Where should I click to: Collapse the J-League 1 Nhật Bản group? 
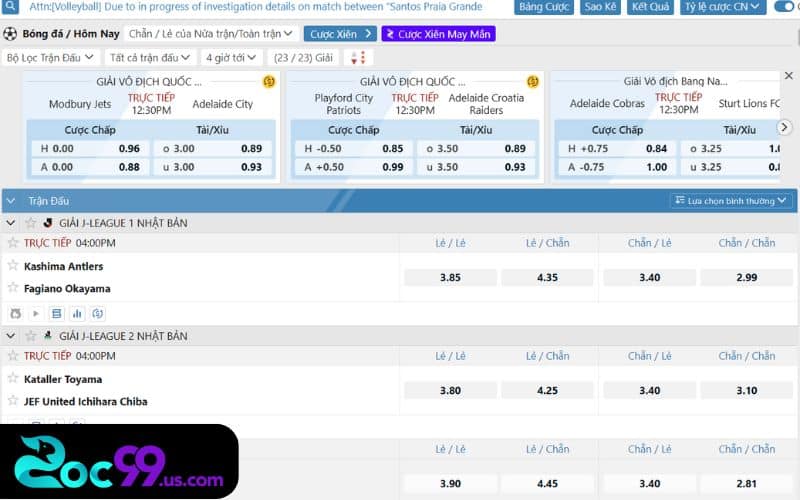(x=11, y=223)
